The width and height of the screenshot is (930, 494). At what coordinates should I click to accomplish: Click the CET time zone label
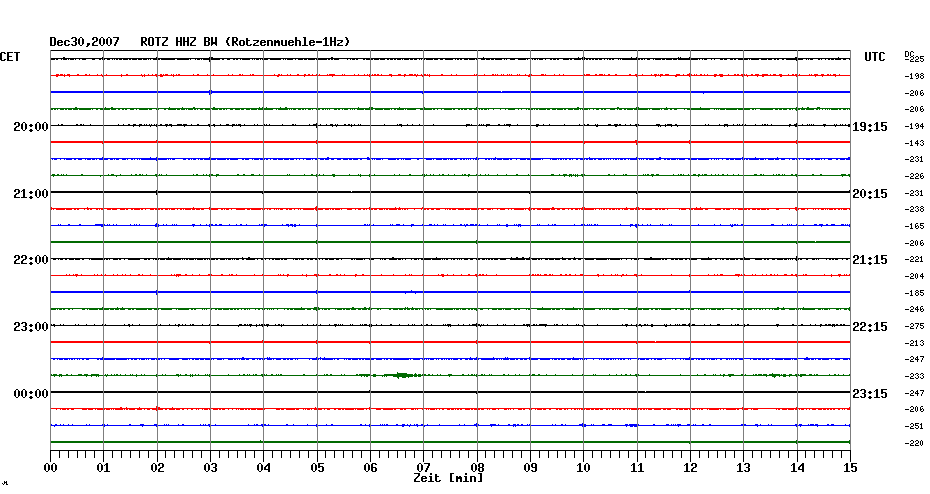10,57
